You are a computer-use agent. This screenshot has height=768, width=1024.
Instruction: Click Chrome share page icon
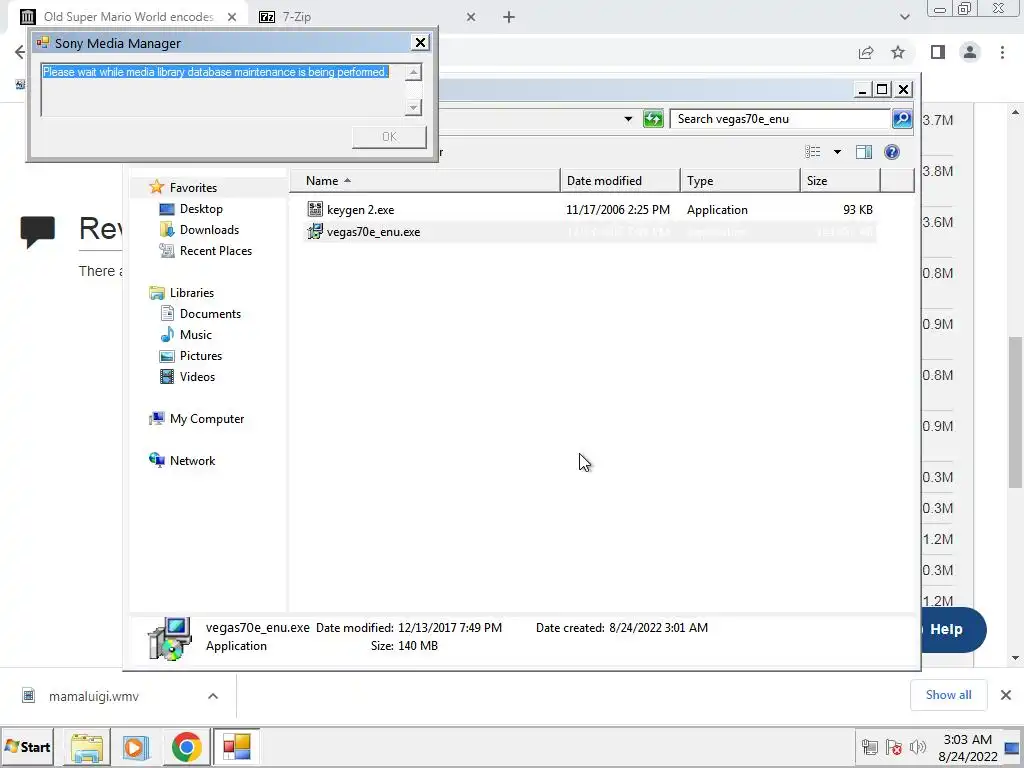(x=866, y=52)
